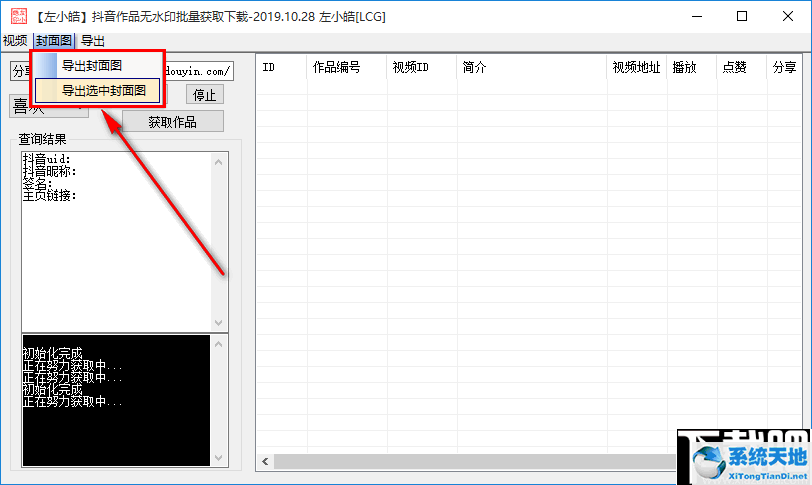Screen dimensions: 812x485
Task: Click the 简介 column header
Action: coord(531,67)
